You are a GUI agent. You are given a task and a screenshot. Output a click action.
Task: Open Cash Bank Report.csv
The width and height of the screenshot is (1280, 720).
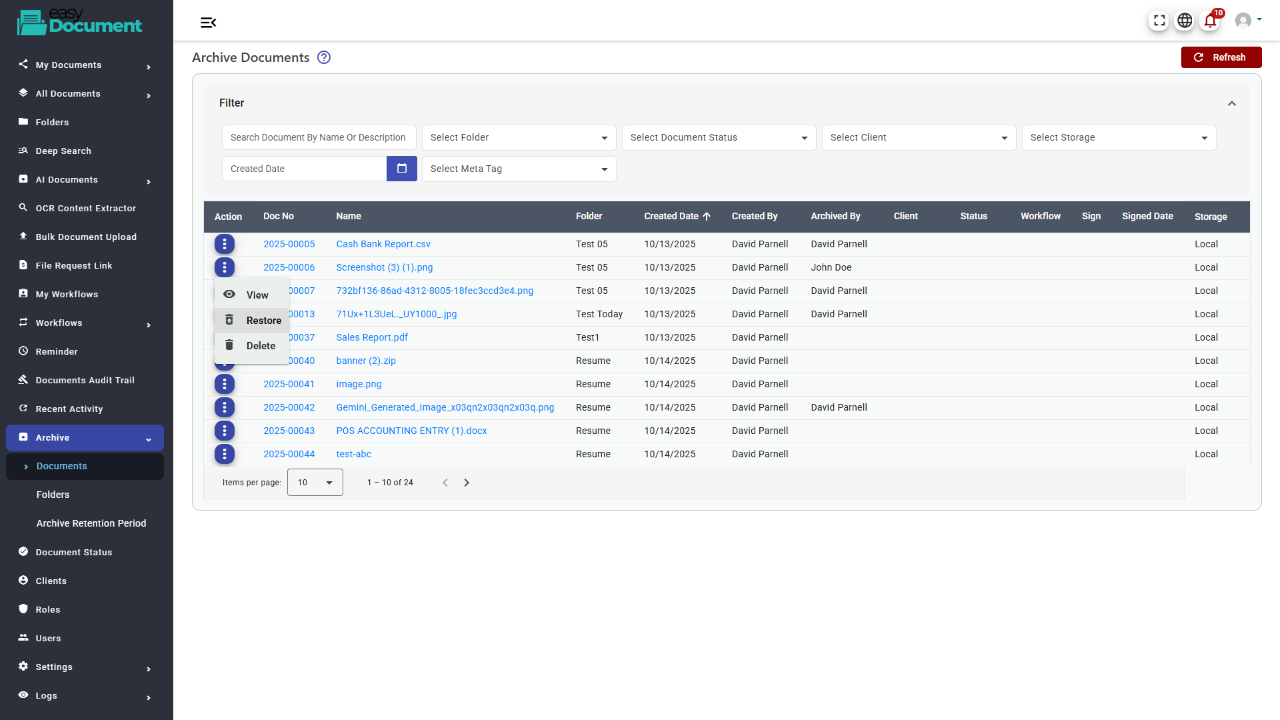pyautogui.click(x=383, y=244)
